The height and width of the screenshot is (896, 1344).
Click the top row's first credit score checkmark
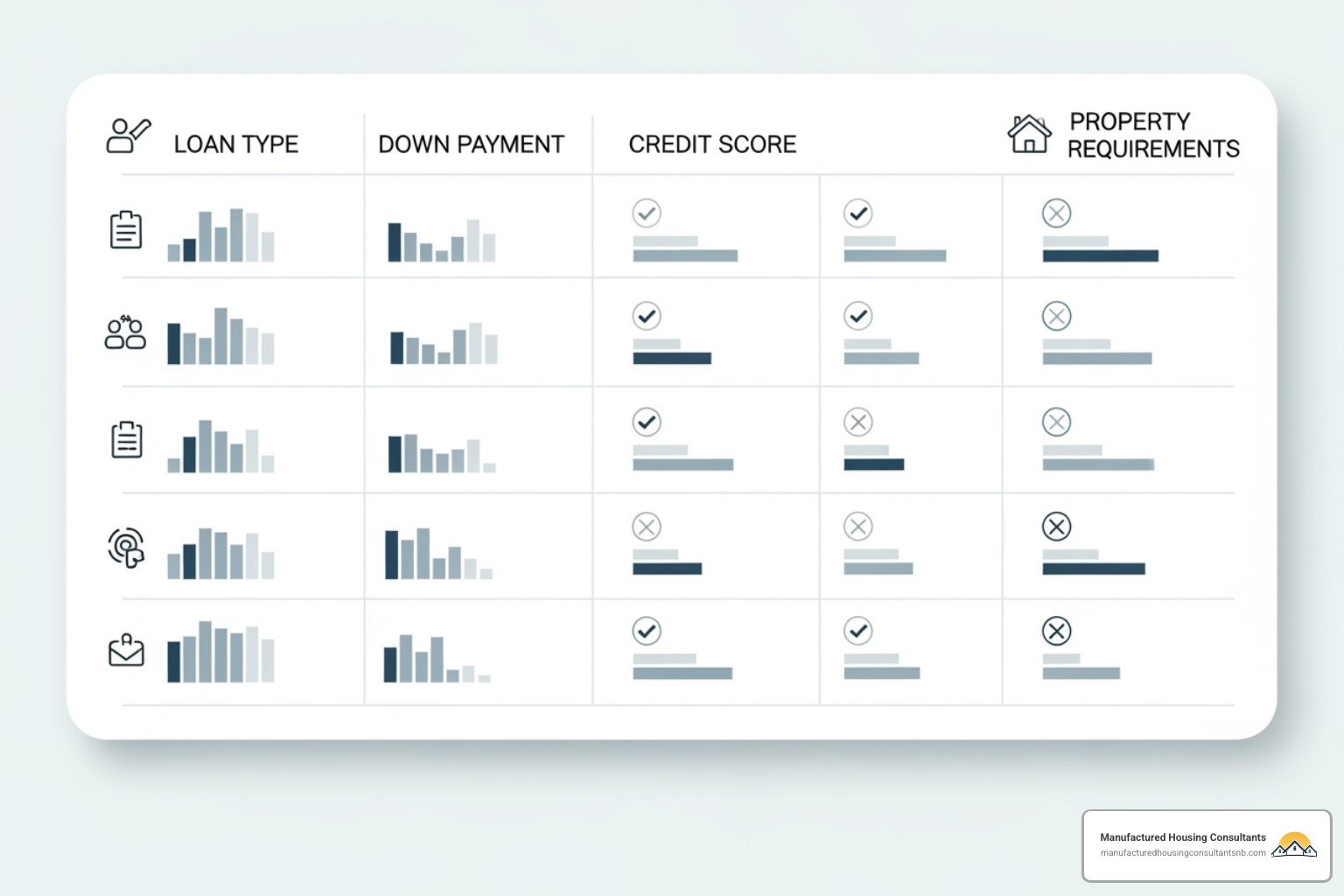647,213
